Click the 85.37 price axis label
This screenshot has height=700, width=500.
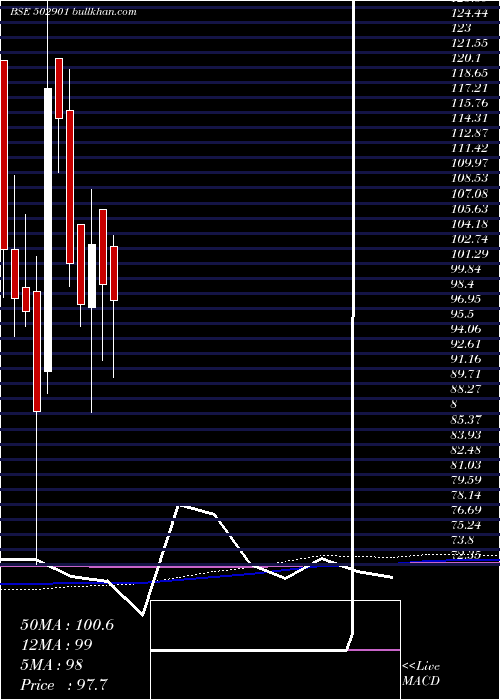coord(466,419)
